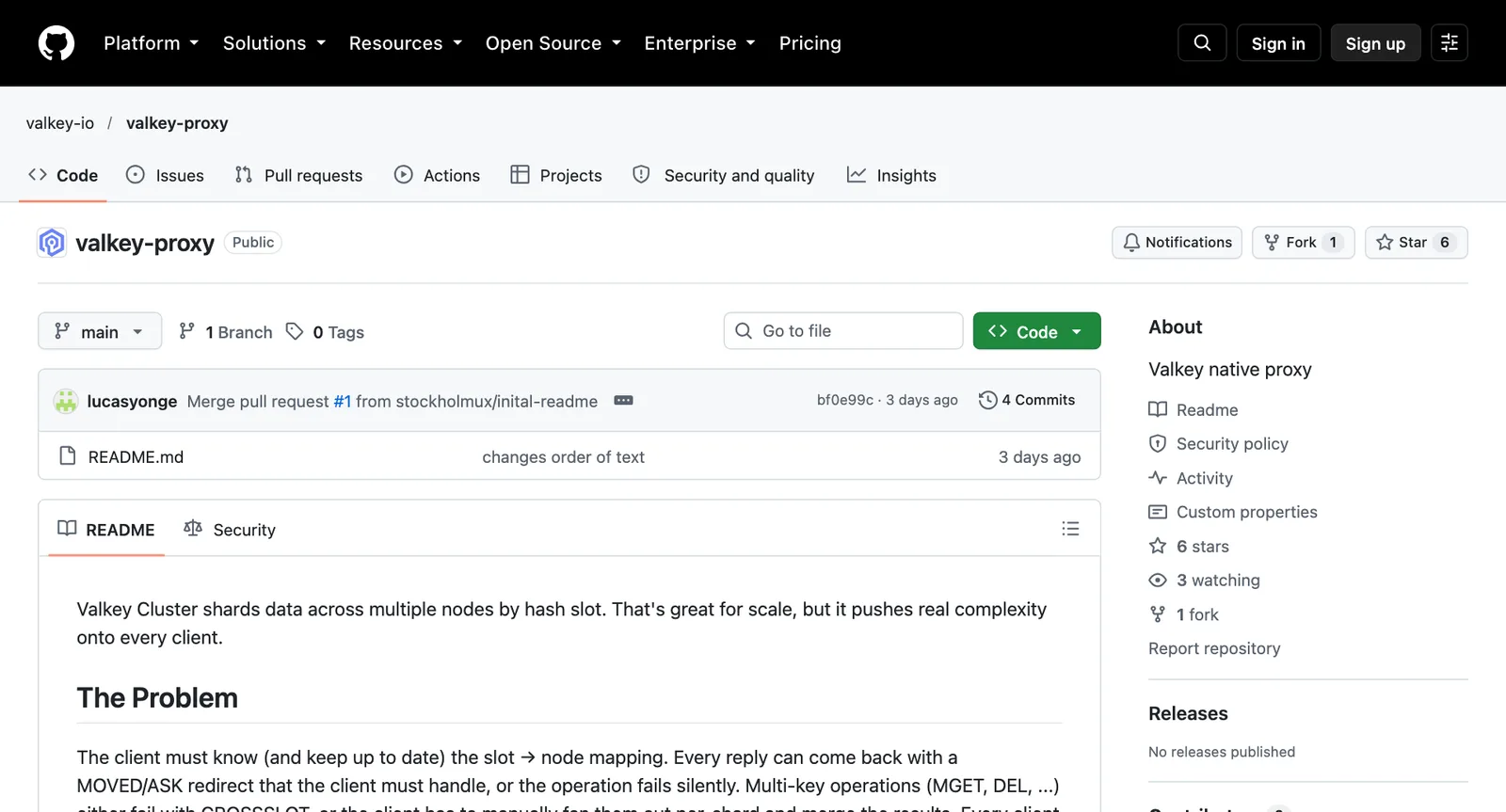Click the Report repository link
Viewport: 1506px width, 812px height.
[x=1214, y=648]
